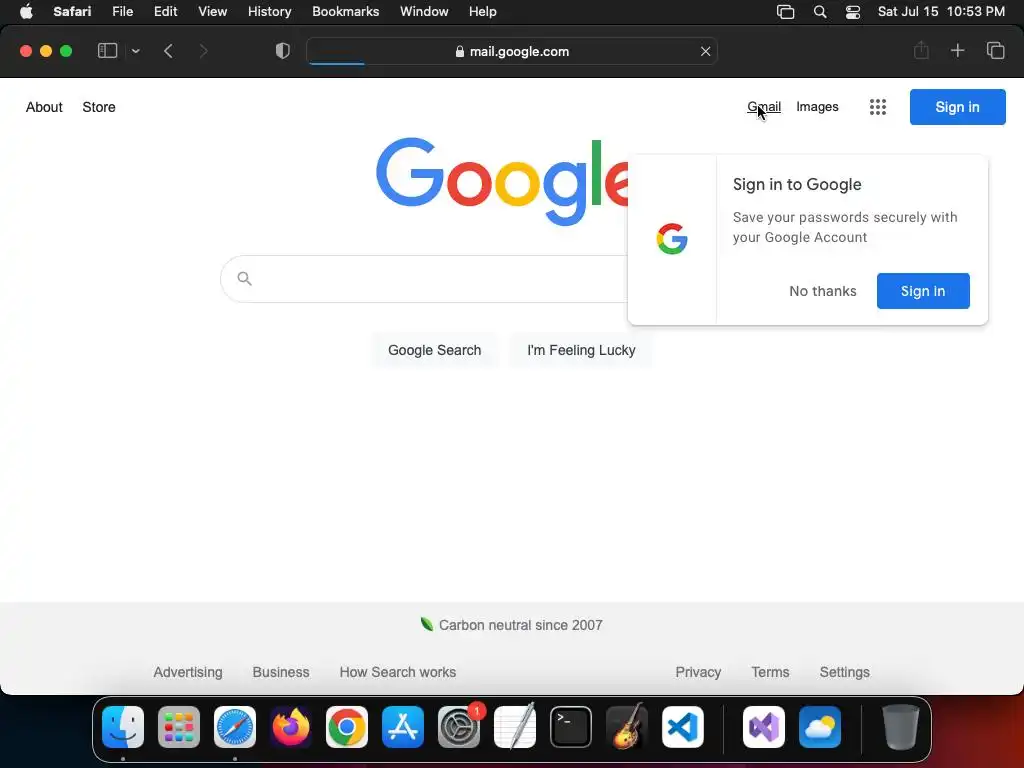Click the Google G logo in popup
Viewport: 1024px width, 768px height.
672,239
